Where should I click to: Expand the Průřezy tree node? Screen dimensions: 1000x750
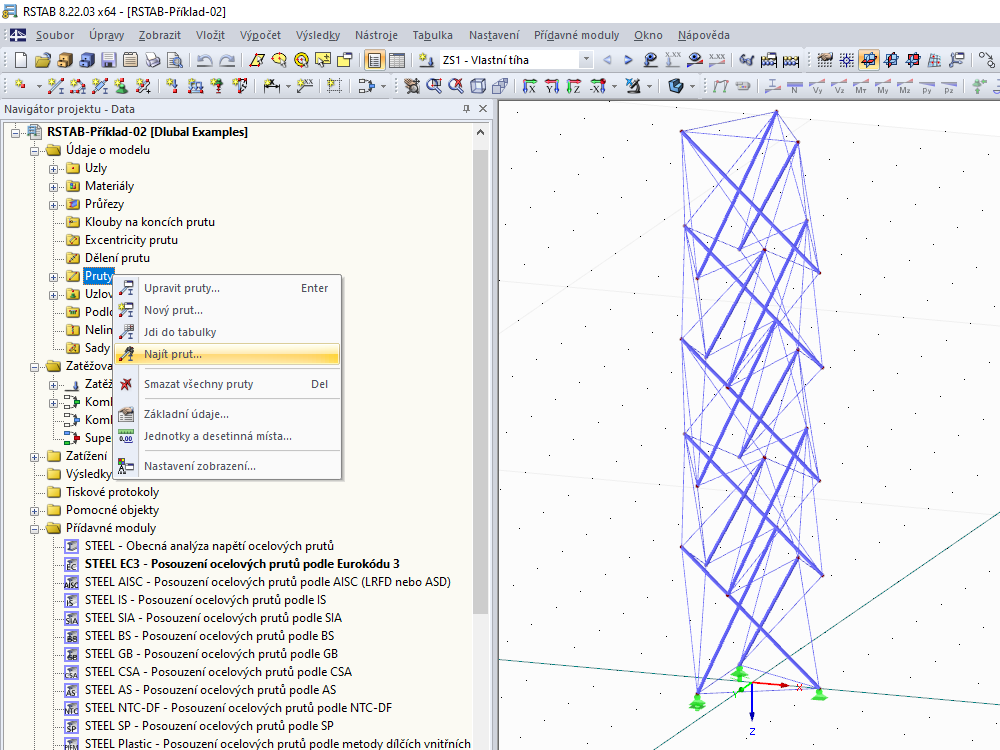coord(54,205)
